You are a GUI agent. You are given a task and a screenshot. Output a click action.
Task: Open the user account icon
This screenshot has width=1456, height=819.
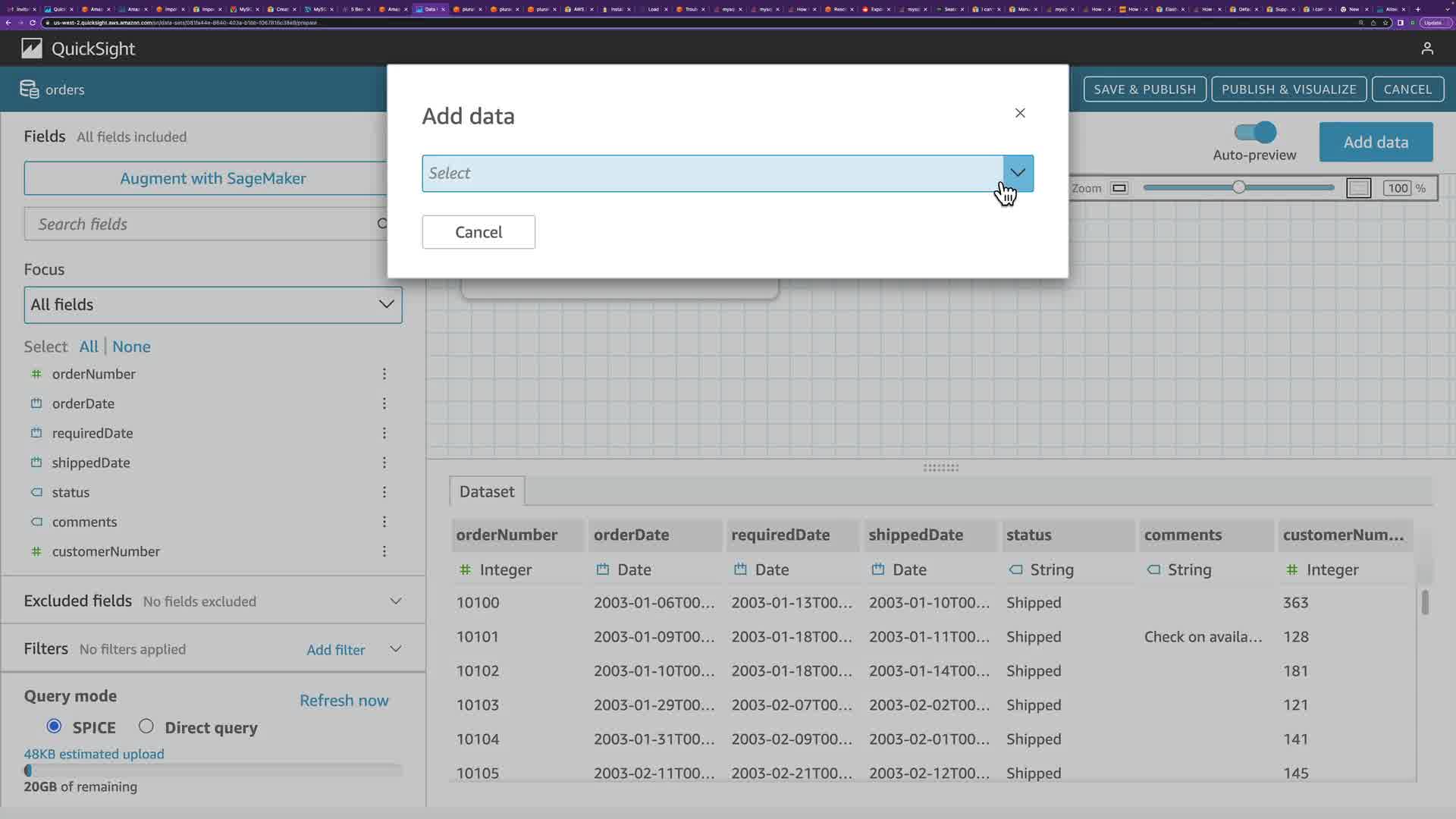click(1426, 49)
